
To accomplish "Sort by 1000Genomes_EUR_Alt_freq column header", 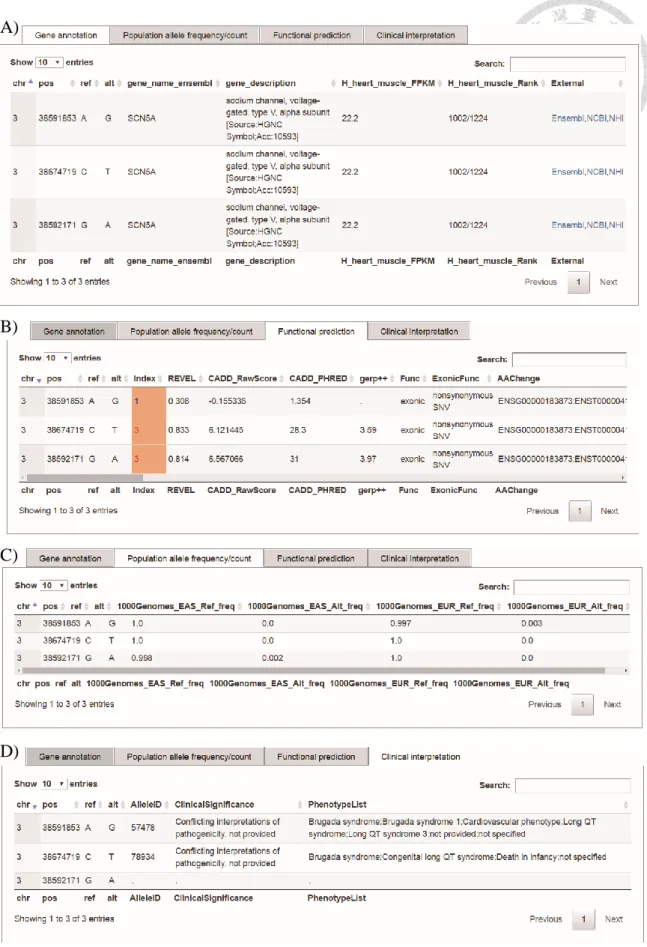I will (x=565, y=606).
